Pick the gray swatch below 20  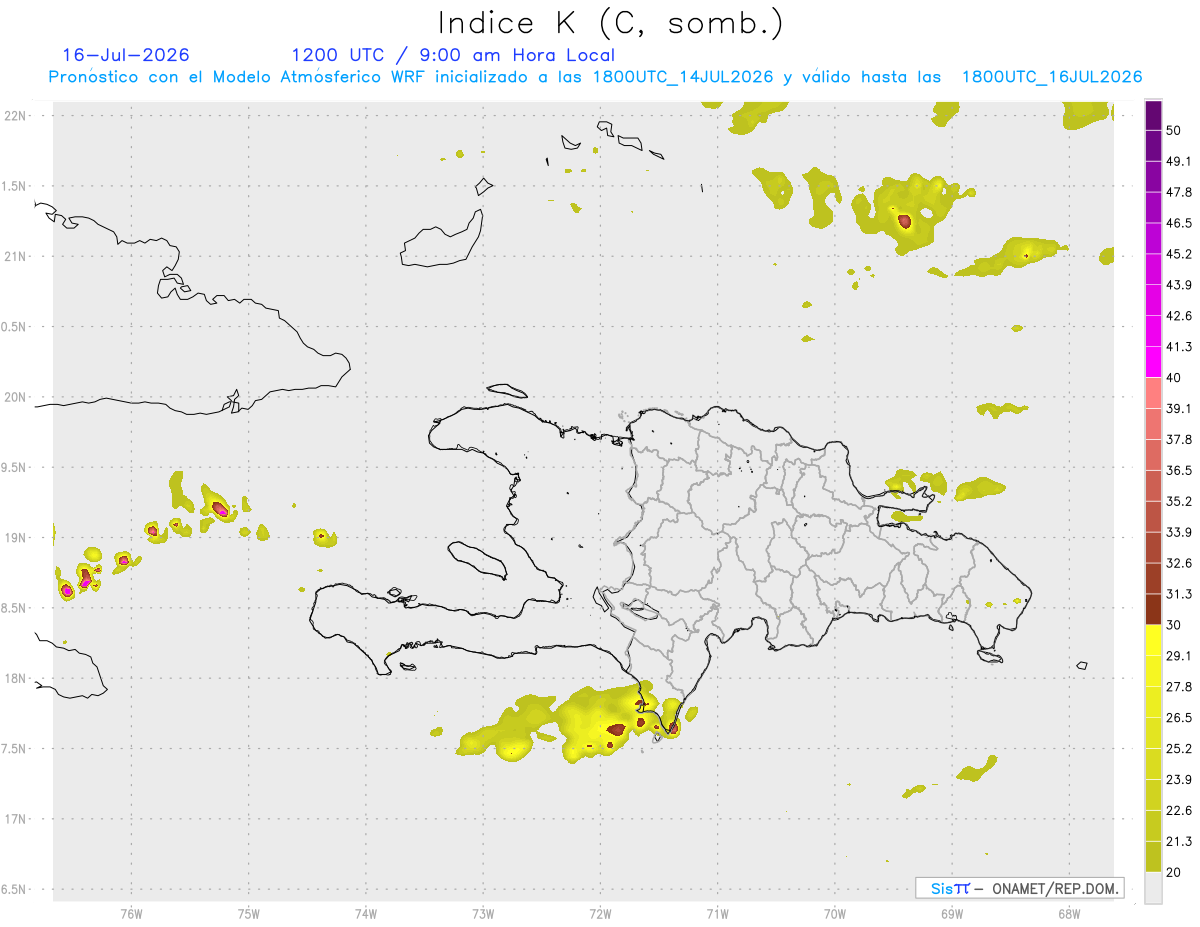coord(1154,887)
